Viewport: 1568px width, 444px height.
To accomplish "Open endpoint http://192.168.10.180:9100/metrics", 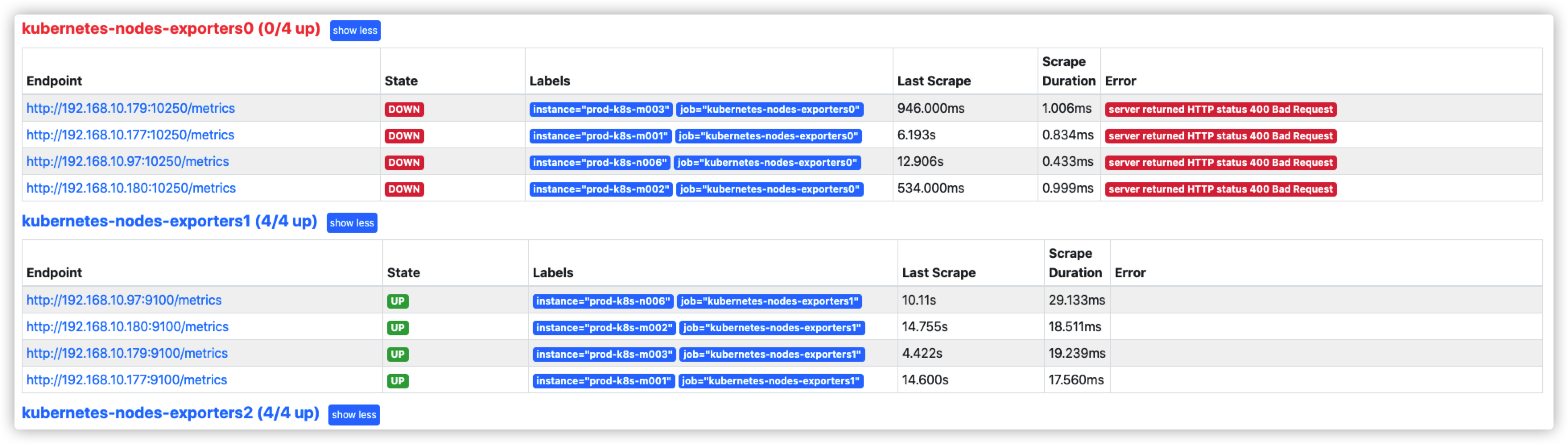I will coord(127,327).
